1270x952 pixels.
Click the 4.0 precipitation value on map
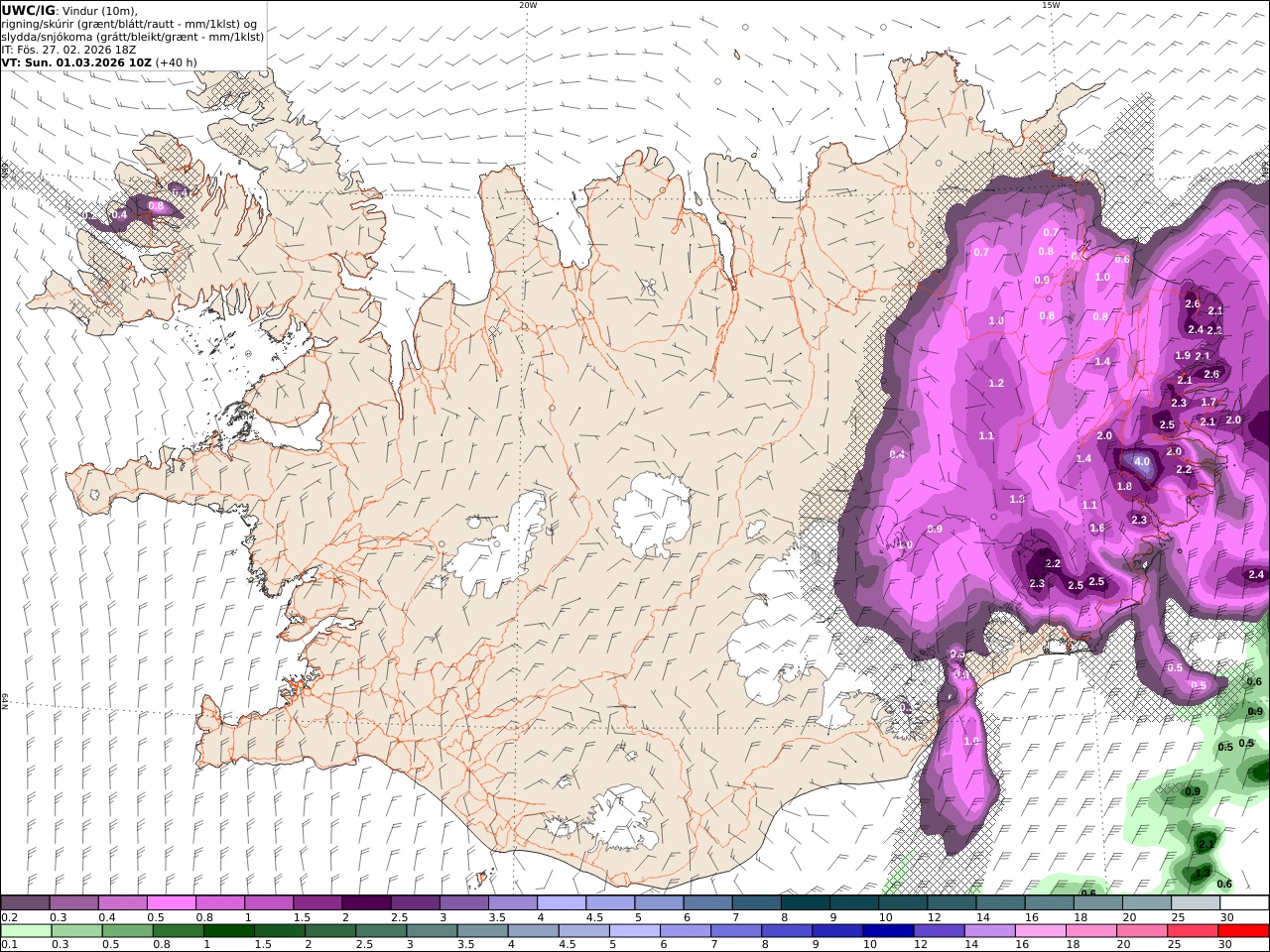(1142, 462)
